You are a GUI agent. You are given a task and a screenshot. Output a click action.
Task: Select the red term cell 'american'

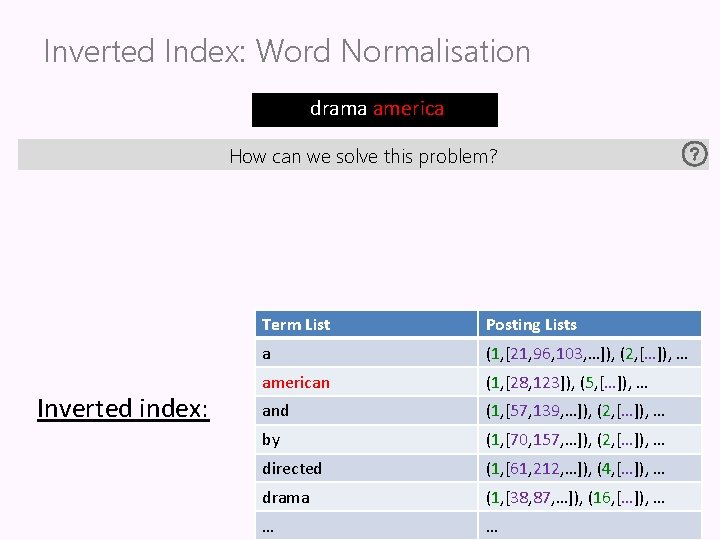tap(366, 382)
